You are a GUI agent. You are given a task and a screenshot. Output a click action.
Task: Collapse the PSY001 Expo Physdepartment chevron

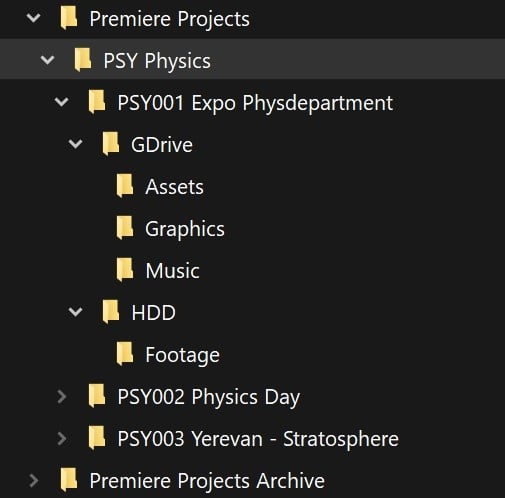62,102
